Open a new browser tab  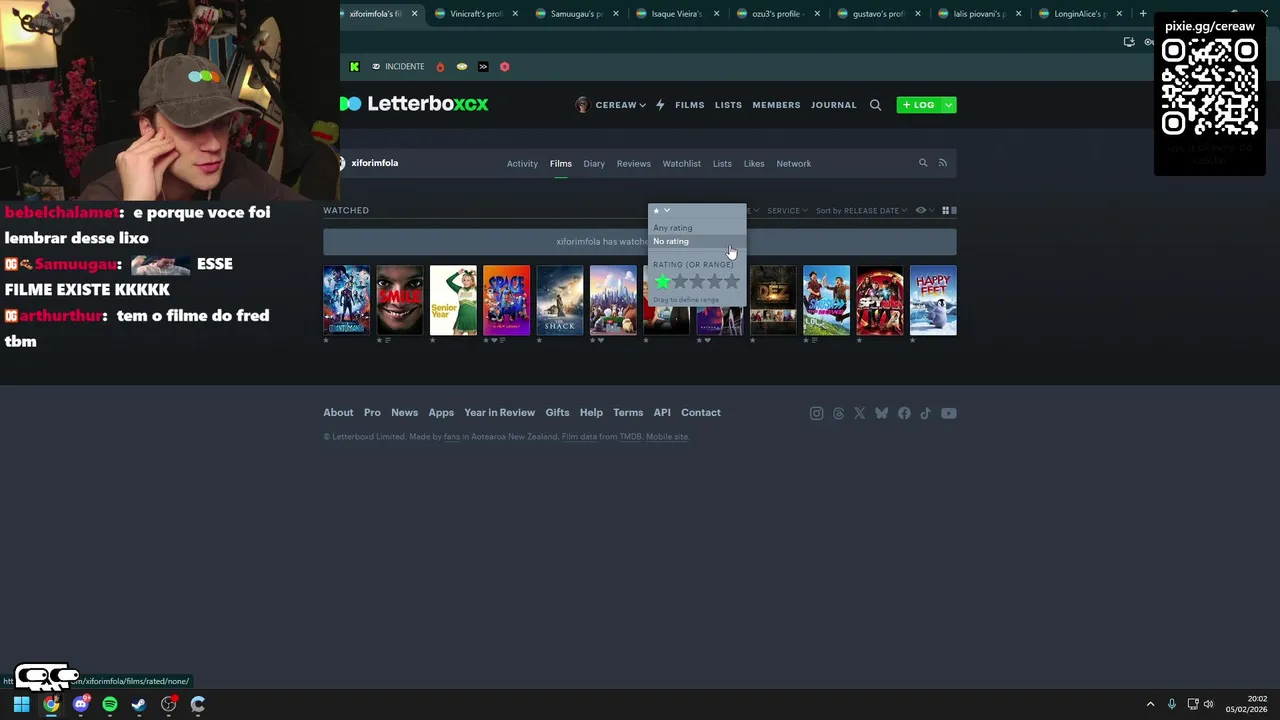coord(1143,14)
